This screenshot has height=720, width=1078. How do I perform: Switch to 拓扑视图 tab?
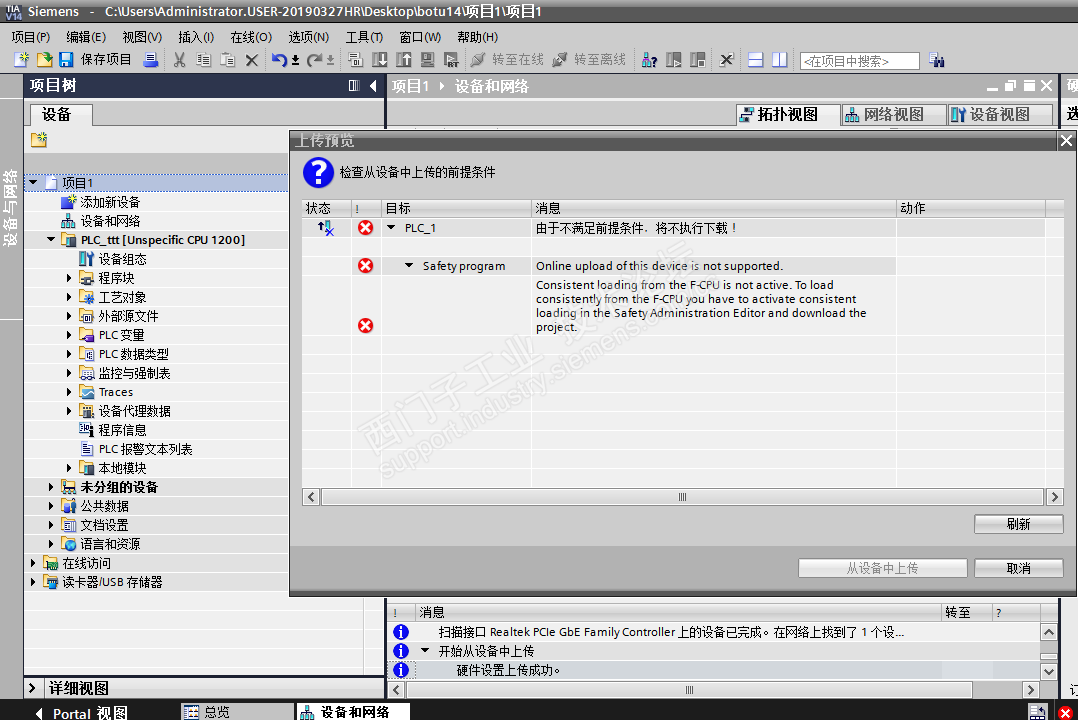click(787, 114)
